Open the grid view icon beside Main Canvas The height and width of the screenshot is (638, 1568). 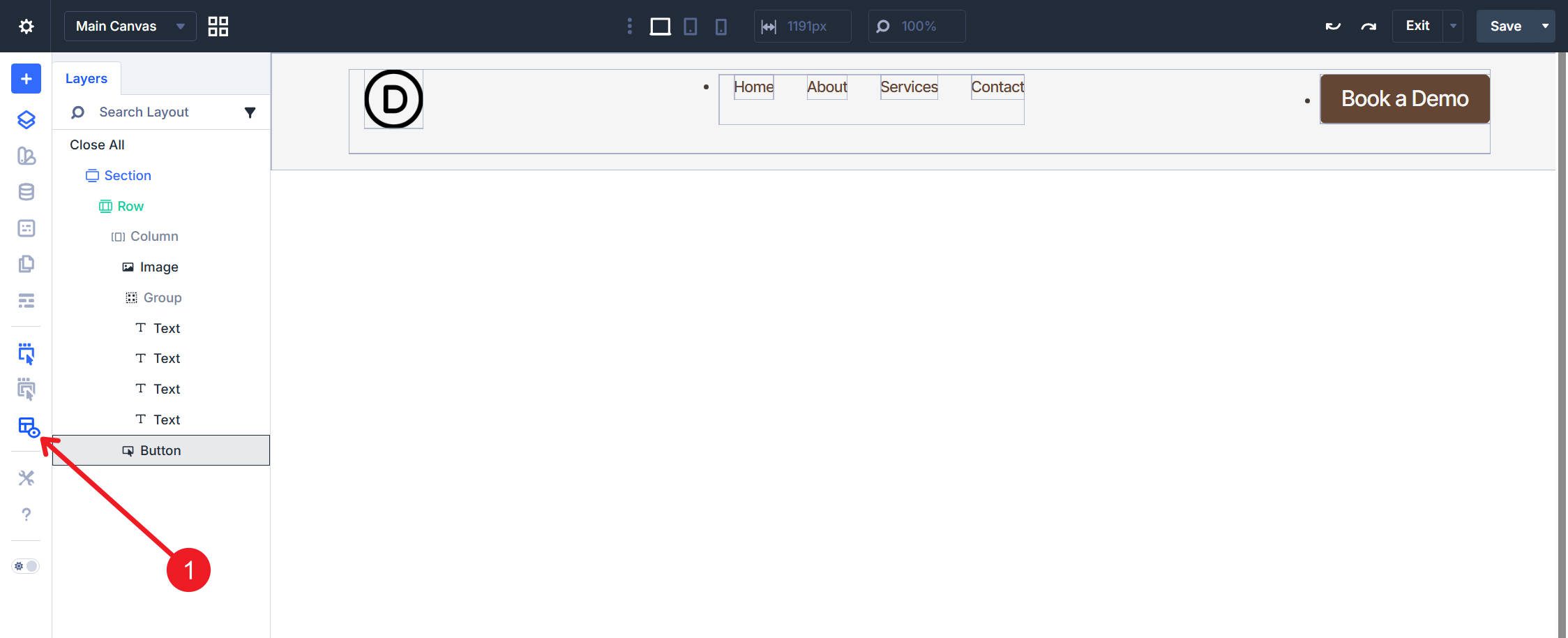(218, 27)
